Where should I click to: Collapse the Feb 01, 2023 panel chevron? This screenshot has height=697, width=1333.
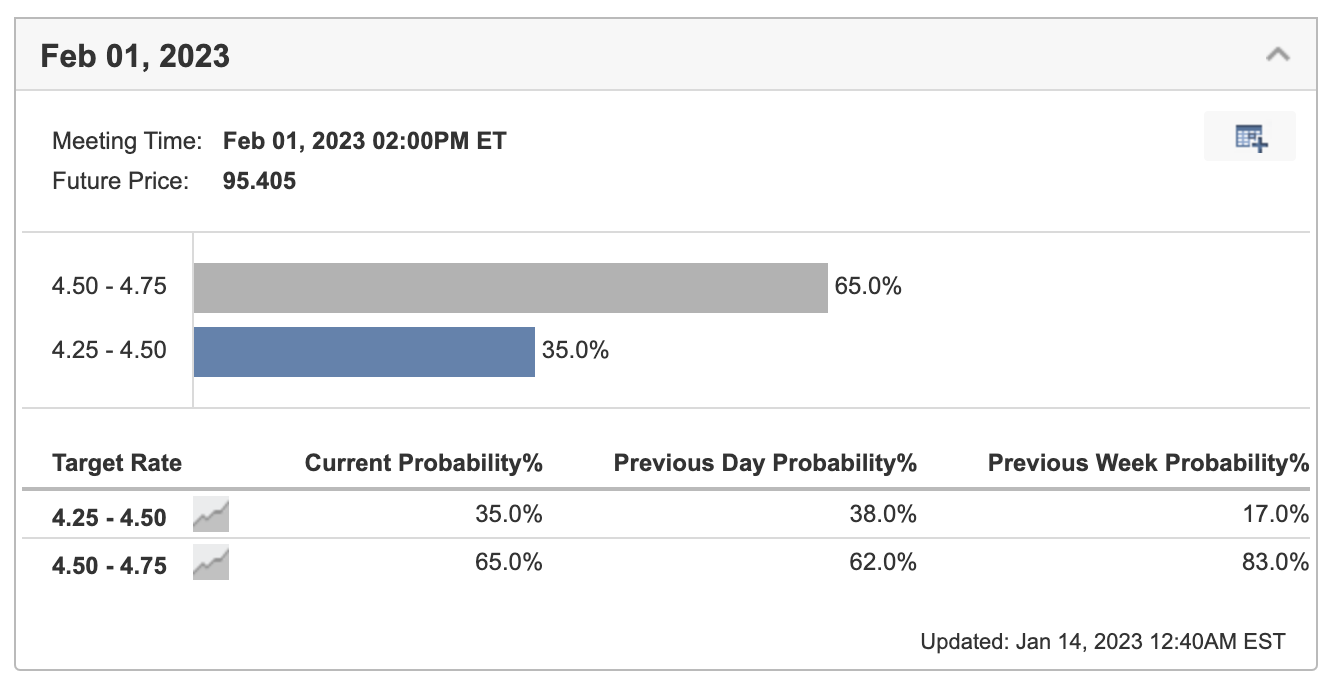pos(1277,55)
